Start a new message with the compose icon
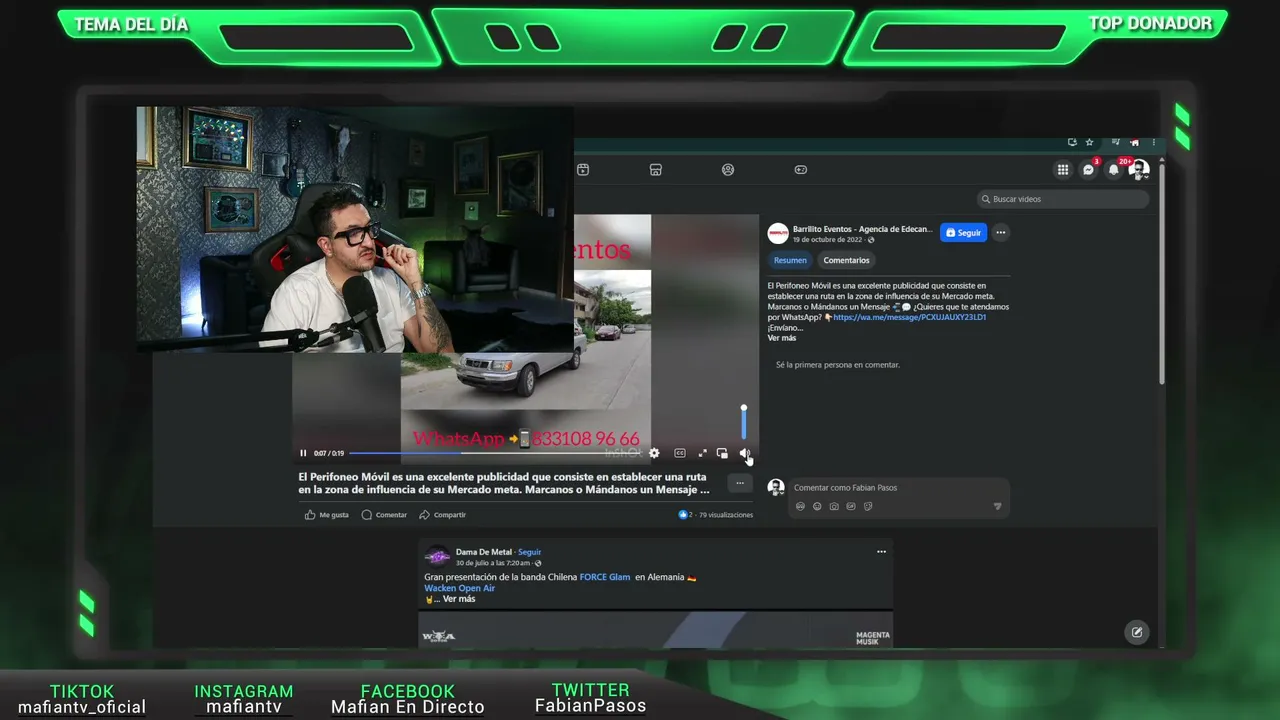 [1137, 632]
